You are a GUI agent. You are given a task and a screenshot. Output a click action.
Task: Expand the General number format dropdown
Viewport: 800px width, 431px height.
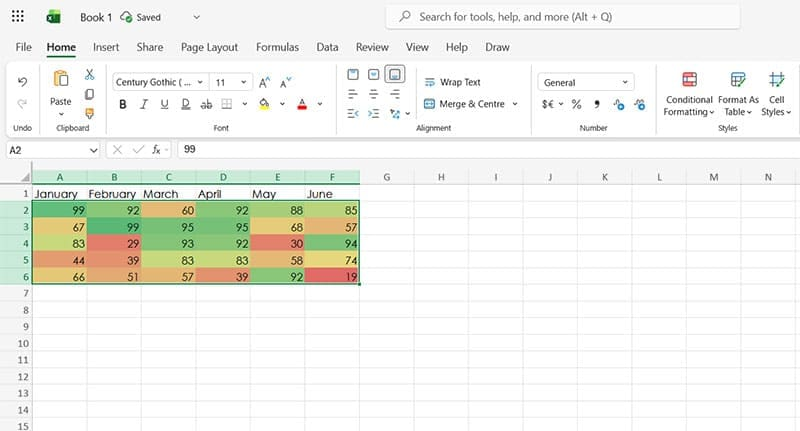pos(586,82)
